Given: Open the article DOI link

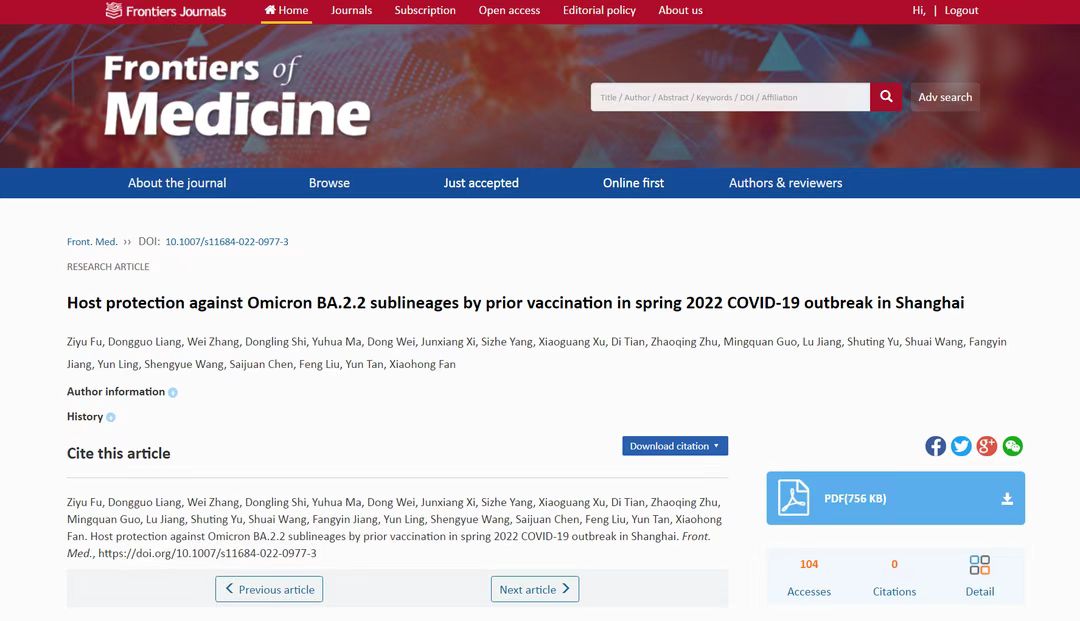Looking at the screenshot, I should 227,242.
